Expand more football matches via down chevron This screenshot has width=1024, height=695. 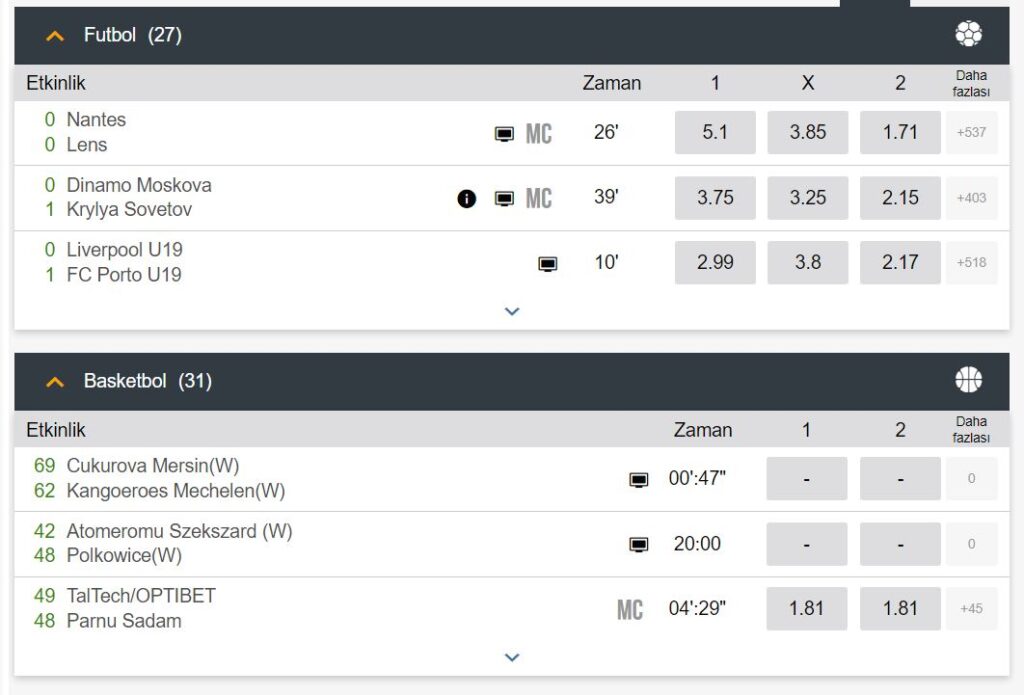pyautogui.click(x=511, y=312)
